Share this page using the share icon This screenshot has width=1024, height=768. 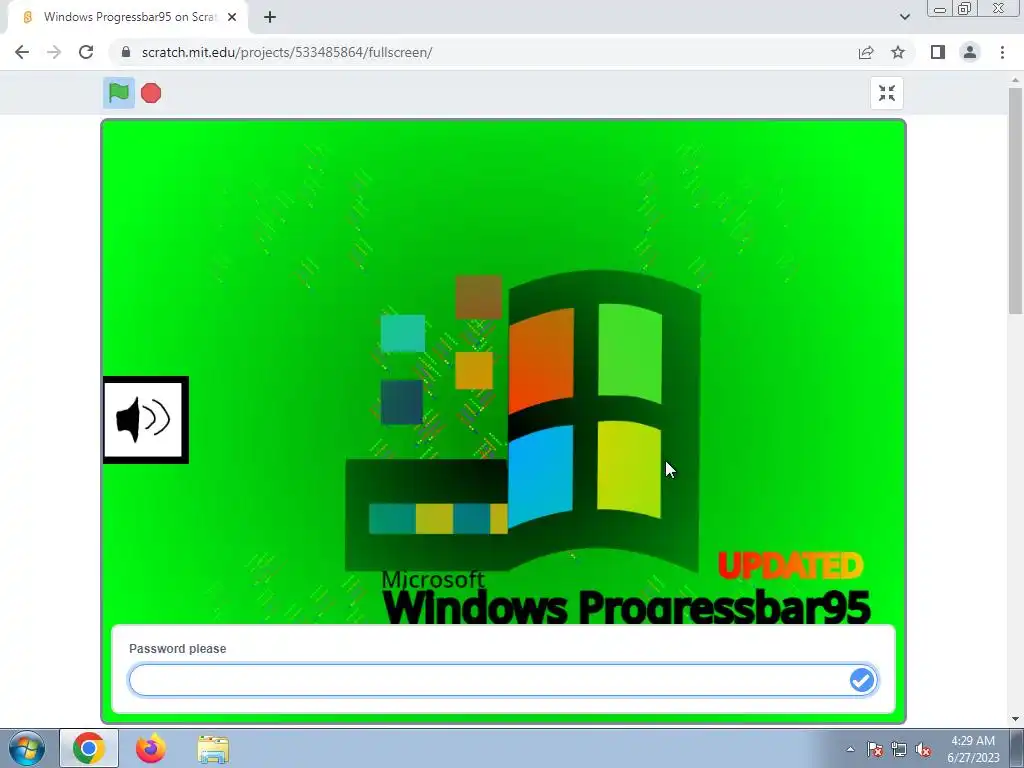tap(866, 52)
